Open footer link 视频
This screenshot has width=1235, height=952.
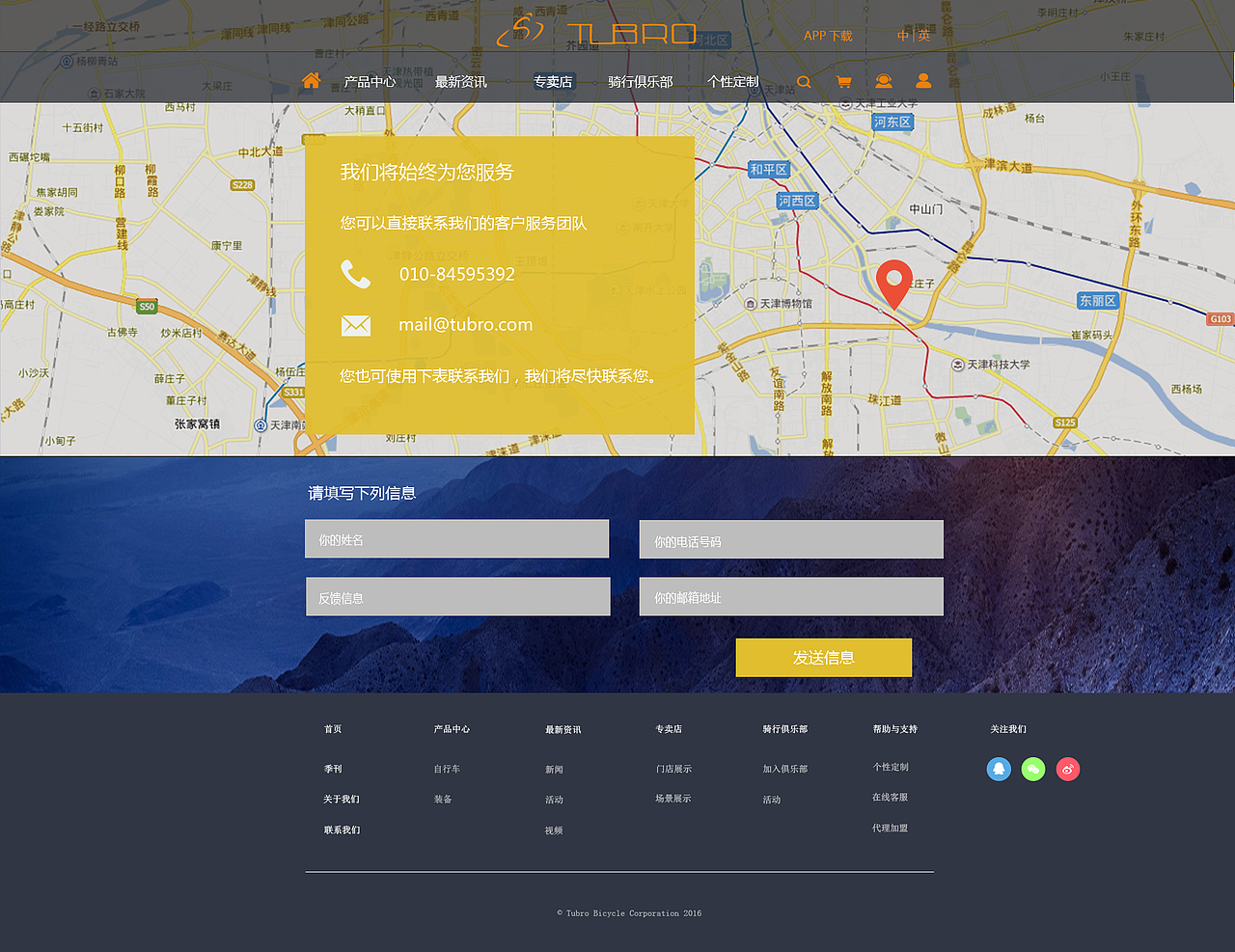click(x=554, y=830)
